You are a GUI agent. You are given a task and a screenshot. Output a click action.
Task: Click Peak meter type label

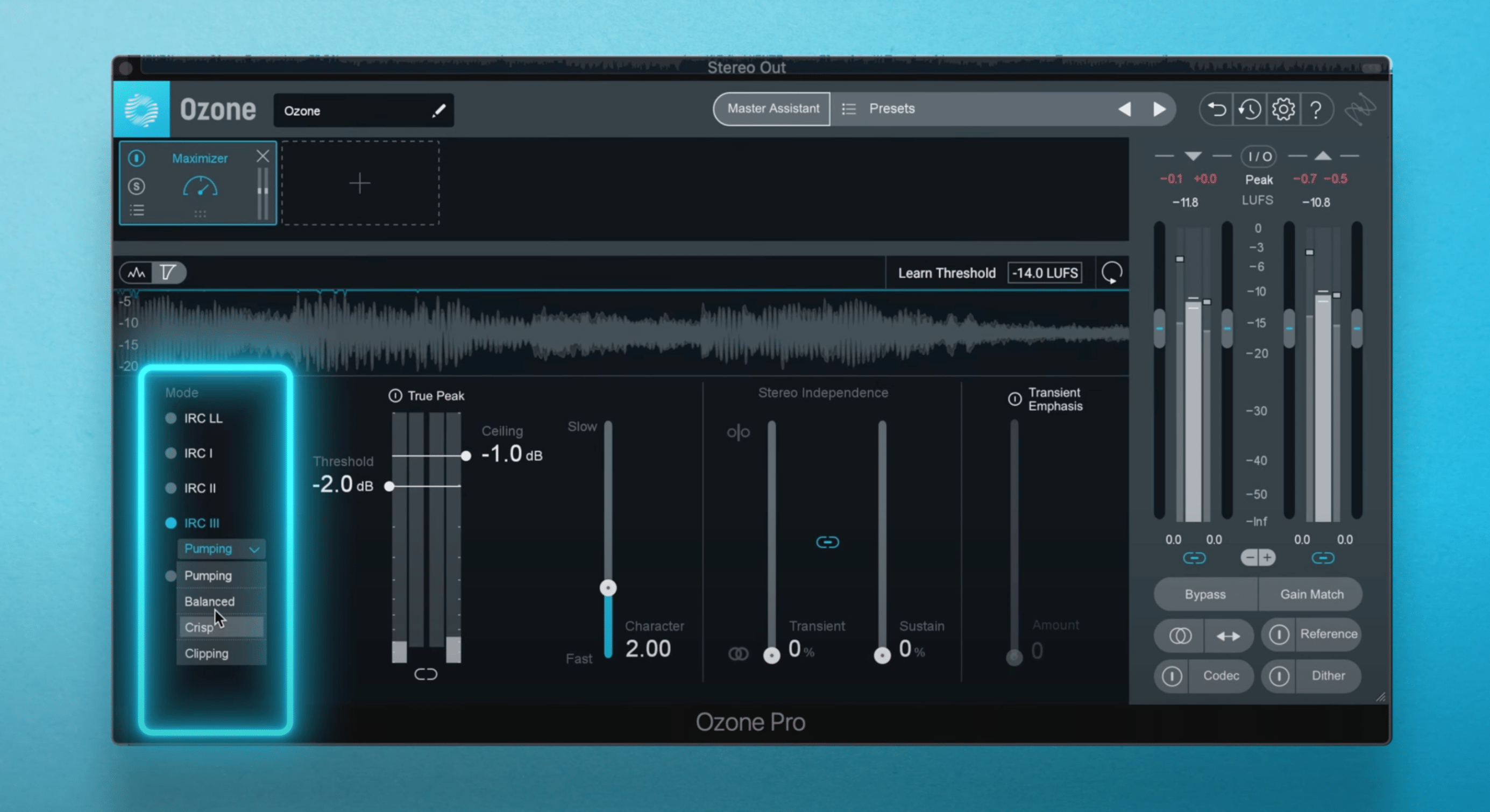click(x=1259, y=180)
